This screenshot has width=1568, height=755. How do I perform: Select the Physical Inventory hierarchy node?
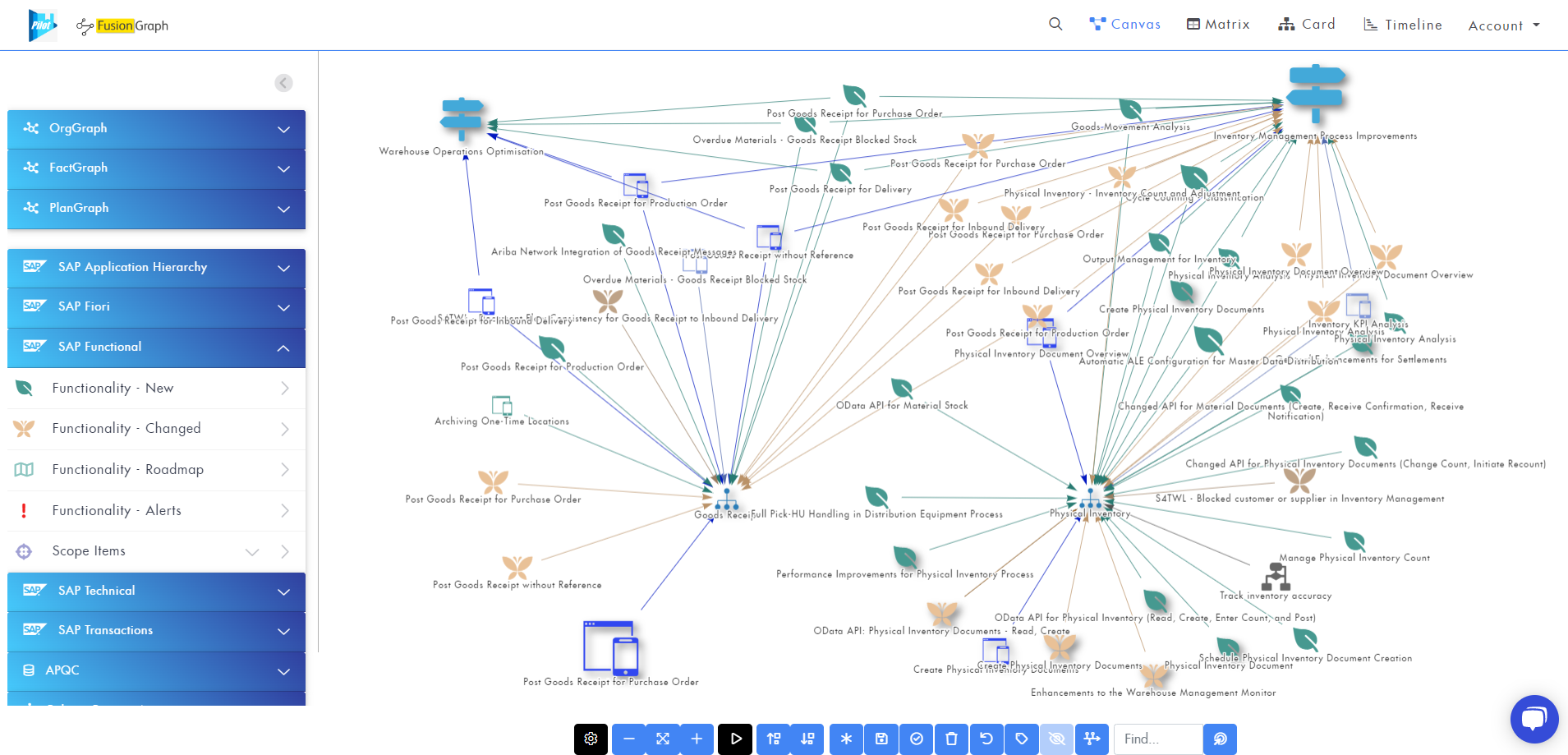pos(1090,497)
